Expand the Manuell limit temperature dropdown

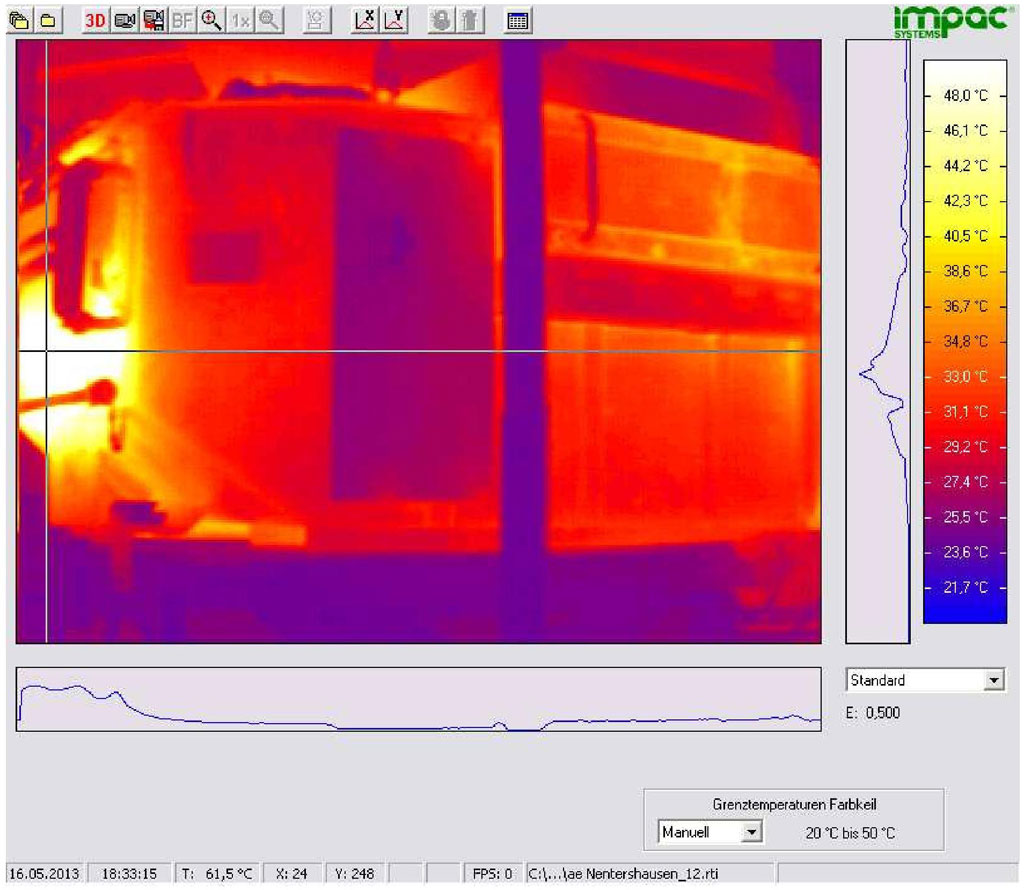(710, 832)
